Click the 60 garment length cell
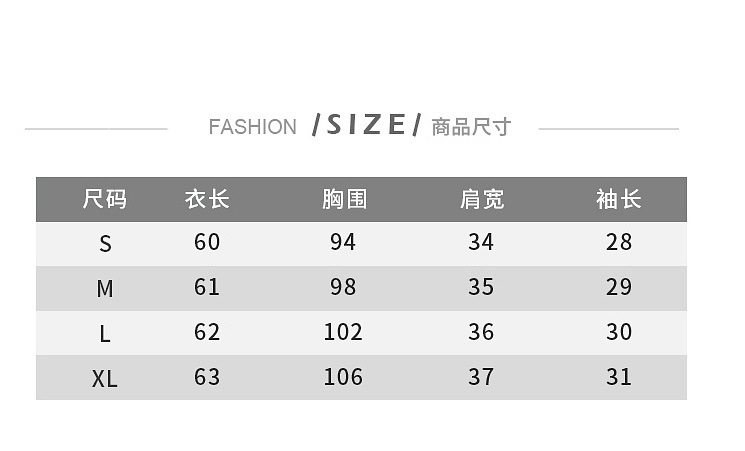745x451 pixels. click(207, 242)
